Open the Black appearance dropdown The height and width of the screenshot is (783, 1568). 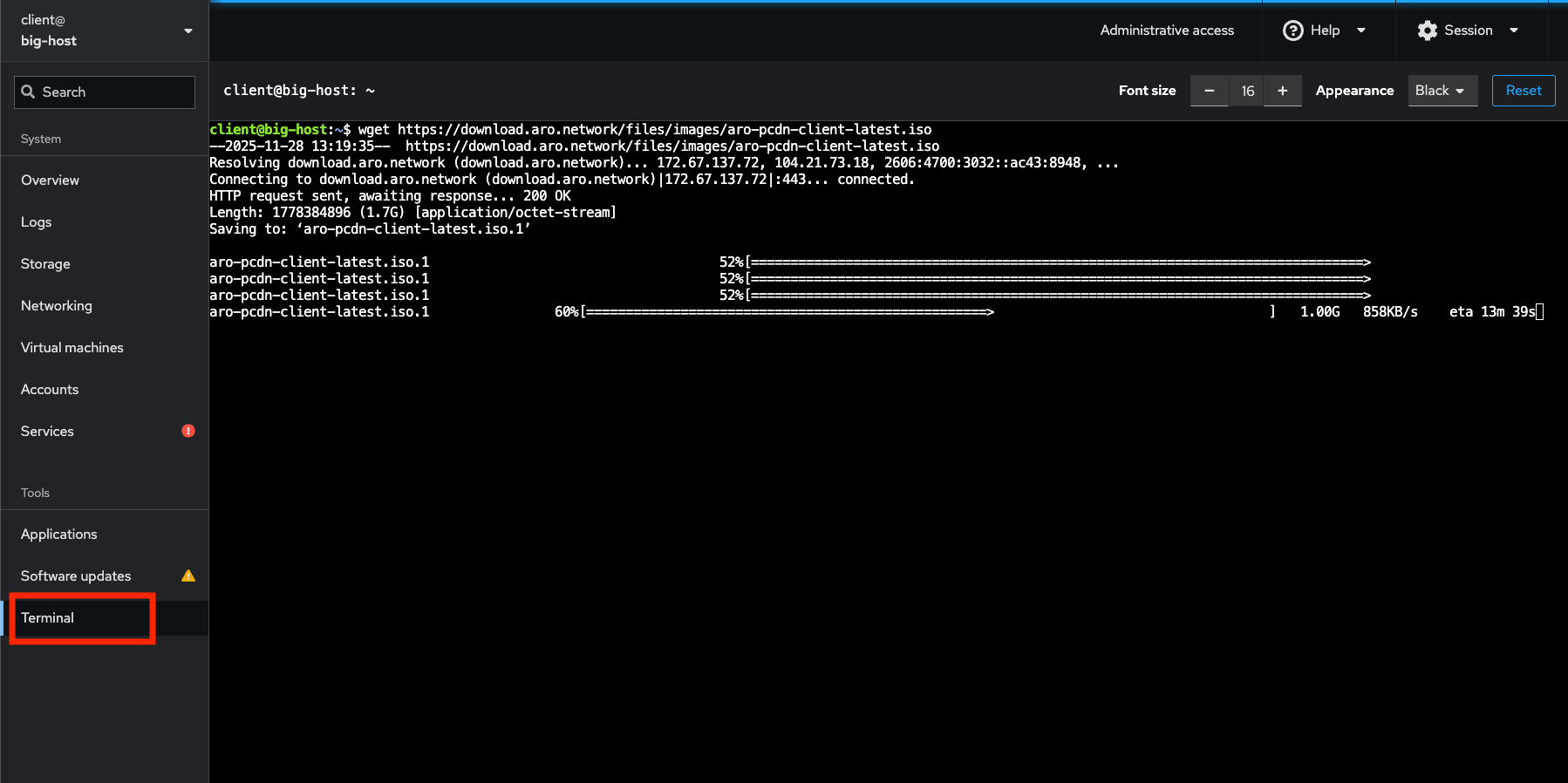tap(1442, 91)
